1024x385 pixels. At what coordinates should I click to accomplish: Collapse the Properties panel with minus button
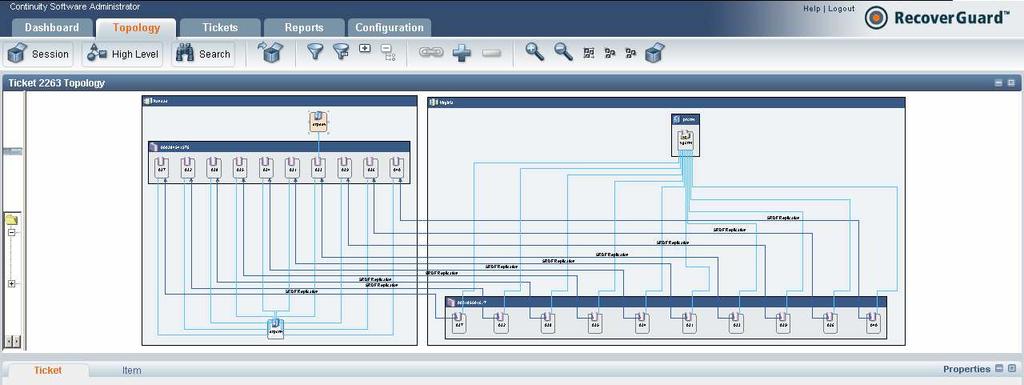pyautogui.click(x=999, y=369)
